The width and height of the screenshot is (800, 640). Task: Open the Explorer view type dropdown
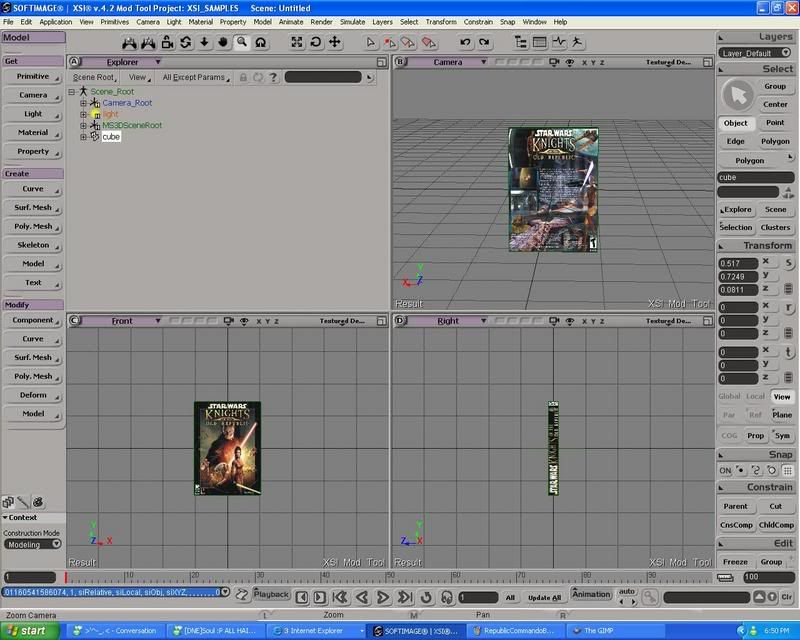coord(158,62)
